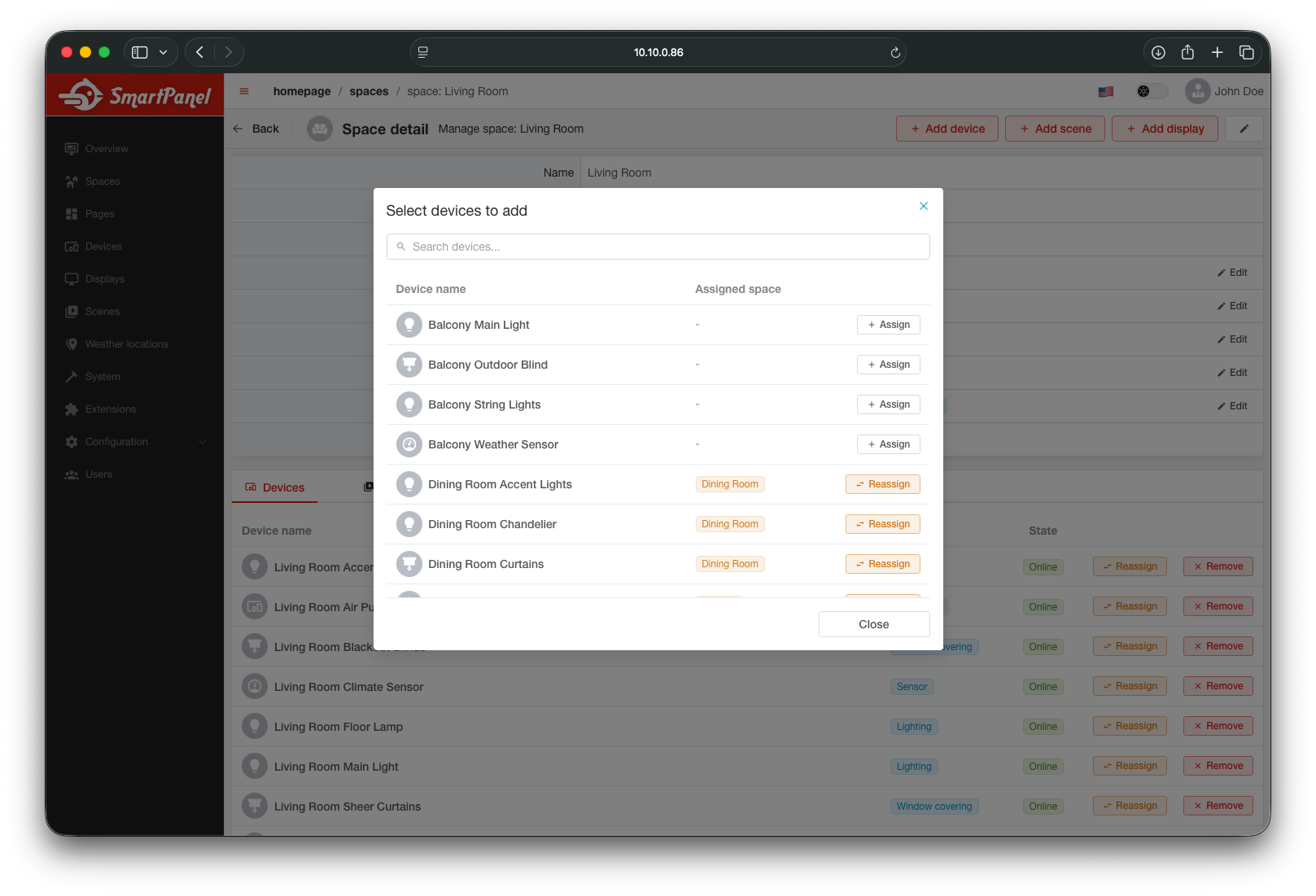Screen dimensions: 1316x896
Task: Click the Safari share icon
Action: 1187,52
